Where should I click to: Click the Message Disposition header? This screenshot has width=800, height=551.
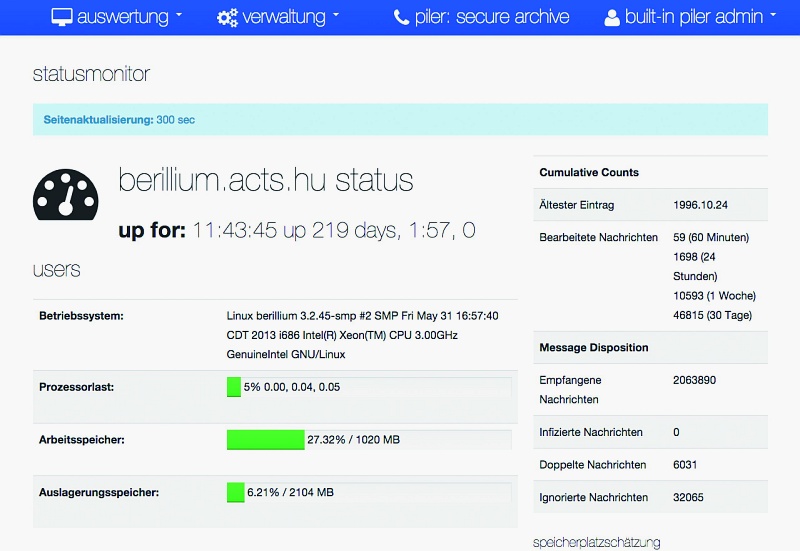coord(594,347)
